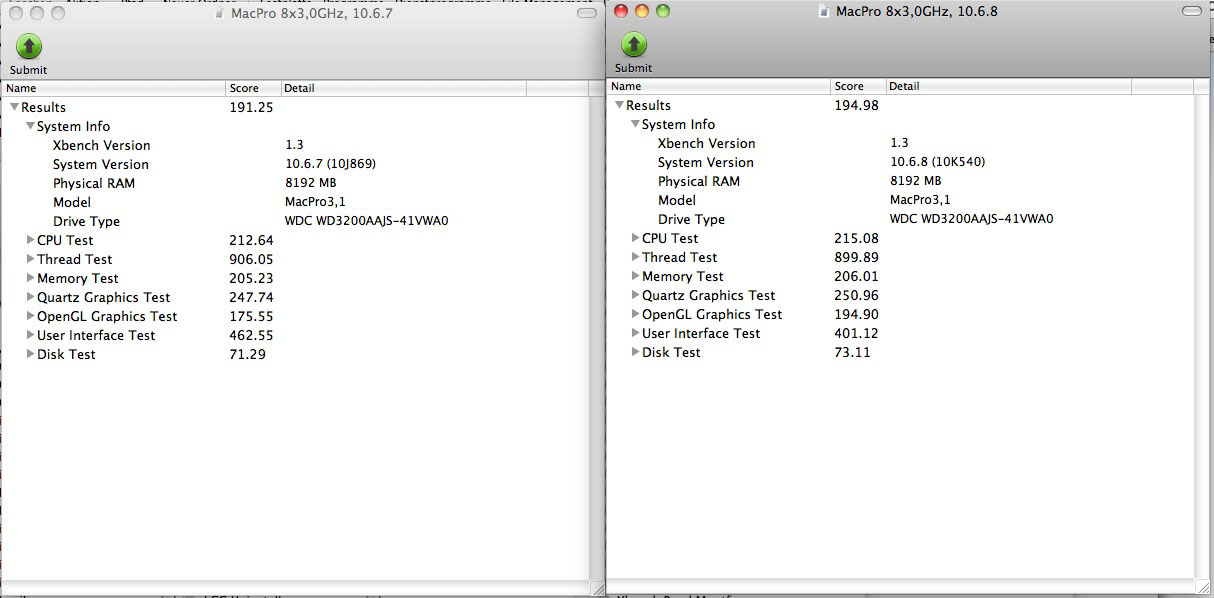Expand OpenGL Graphics Test scoring 194.90
The width and height of the screenshot is (1214, 598).
coord(635,314)
